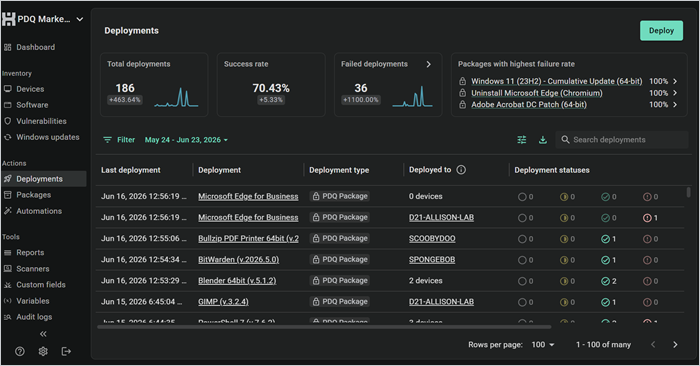The image size is (700, 366).
Task: Focus the Search deployments field
Action: point(622,140)
